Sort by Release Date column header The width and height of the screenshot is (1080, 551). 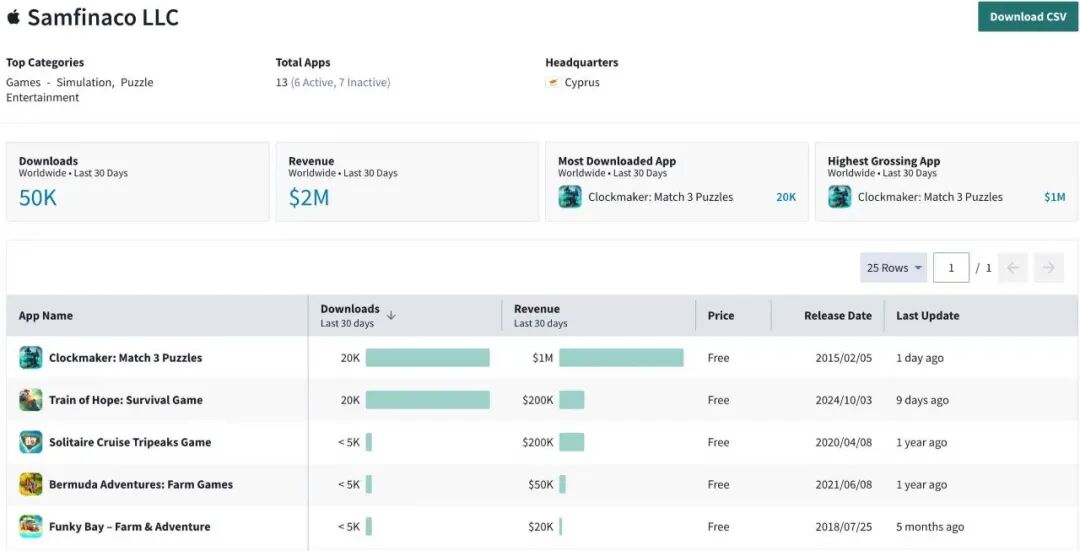coord(837,316)
